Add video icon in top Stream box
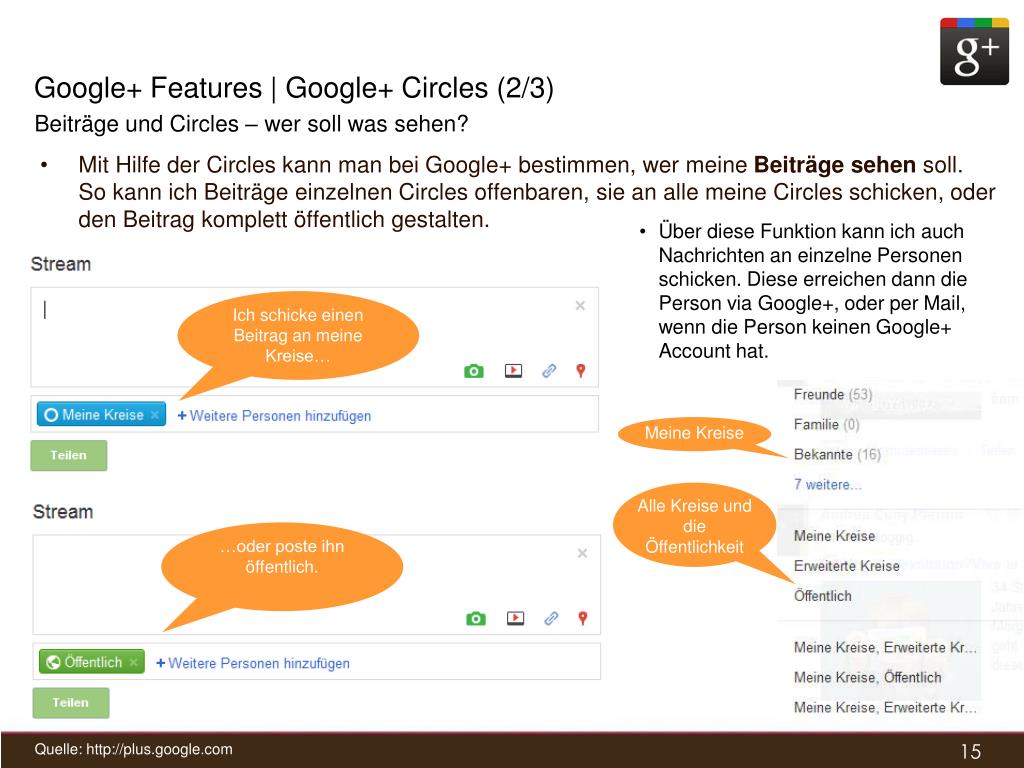This screenshot has width=1024, height=768. tap(513, 371)
